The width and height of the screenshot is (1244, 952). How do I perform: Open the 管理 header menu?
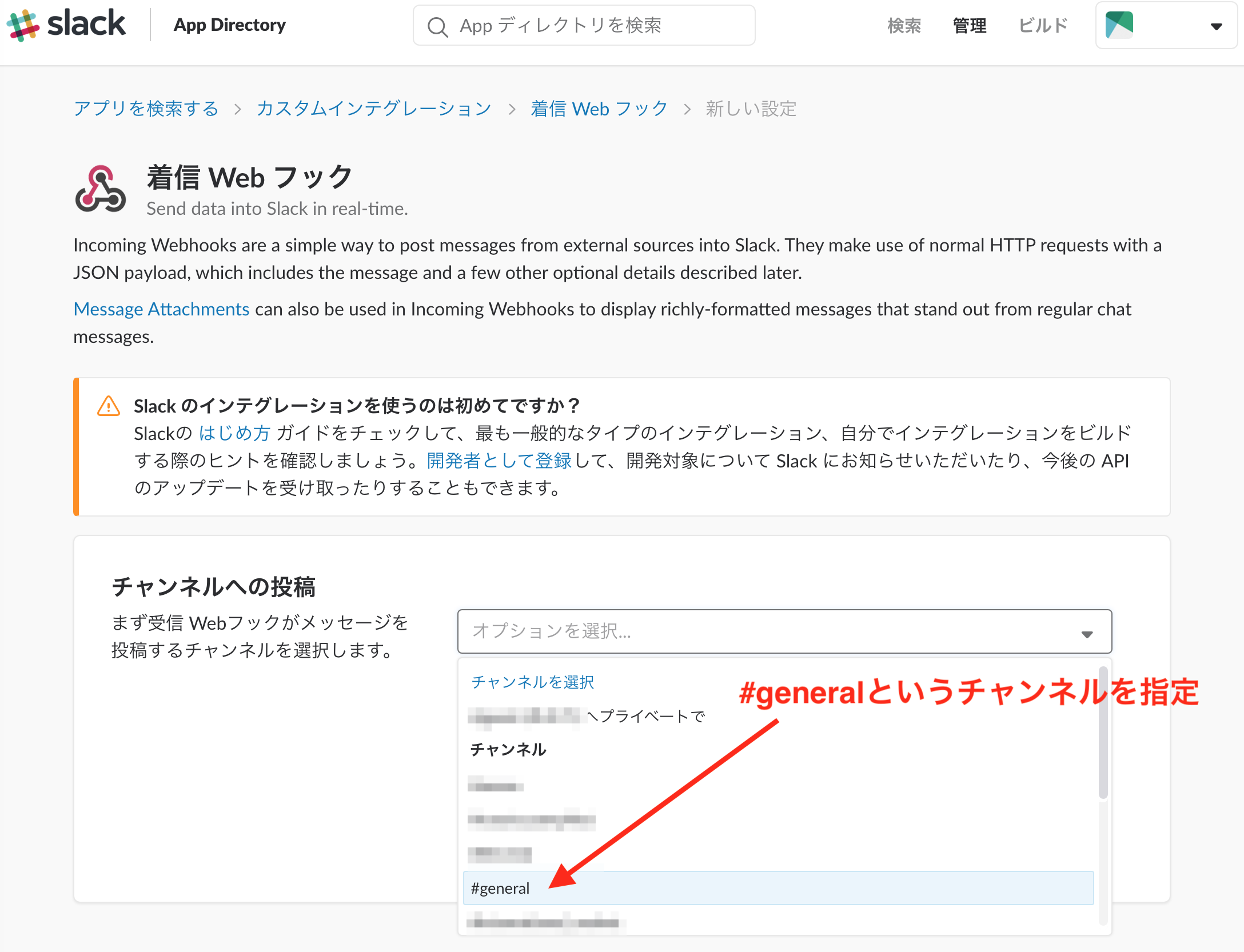[x=969, y=26]
